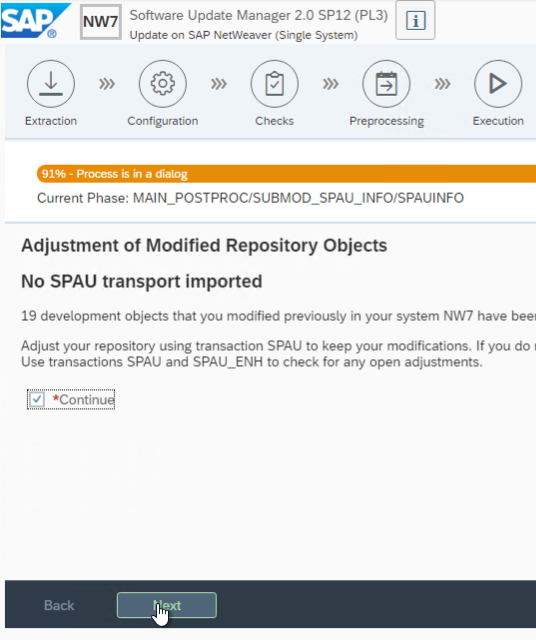Viewport: 536px width, 640px height.
Task: Click the Checks step label
Action: [274, 121]
